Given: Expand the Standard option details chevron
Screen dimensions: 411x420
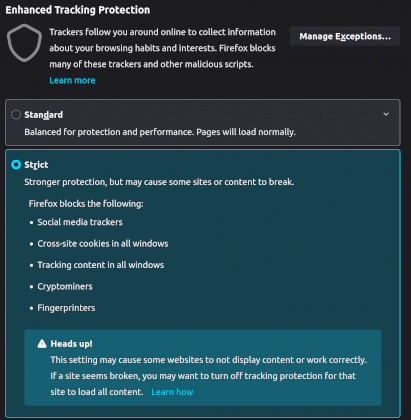Looking at the screenshot, I should point(386,114).
